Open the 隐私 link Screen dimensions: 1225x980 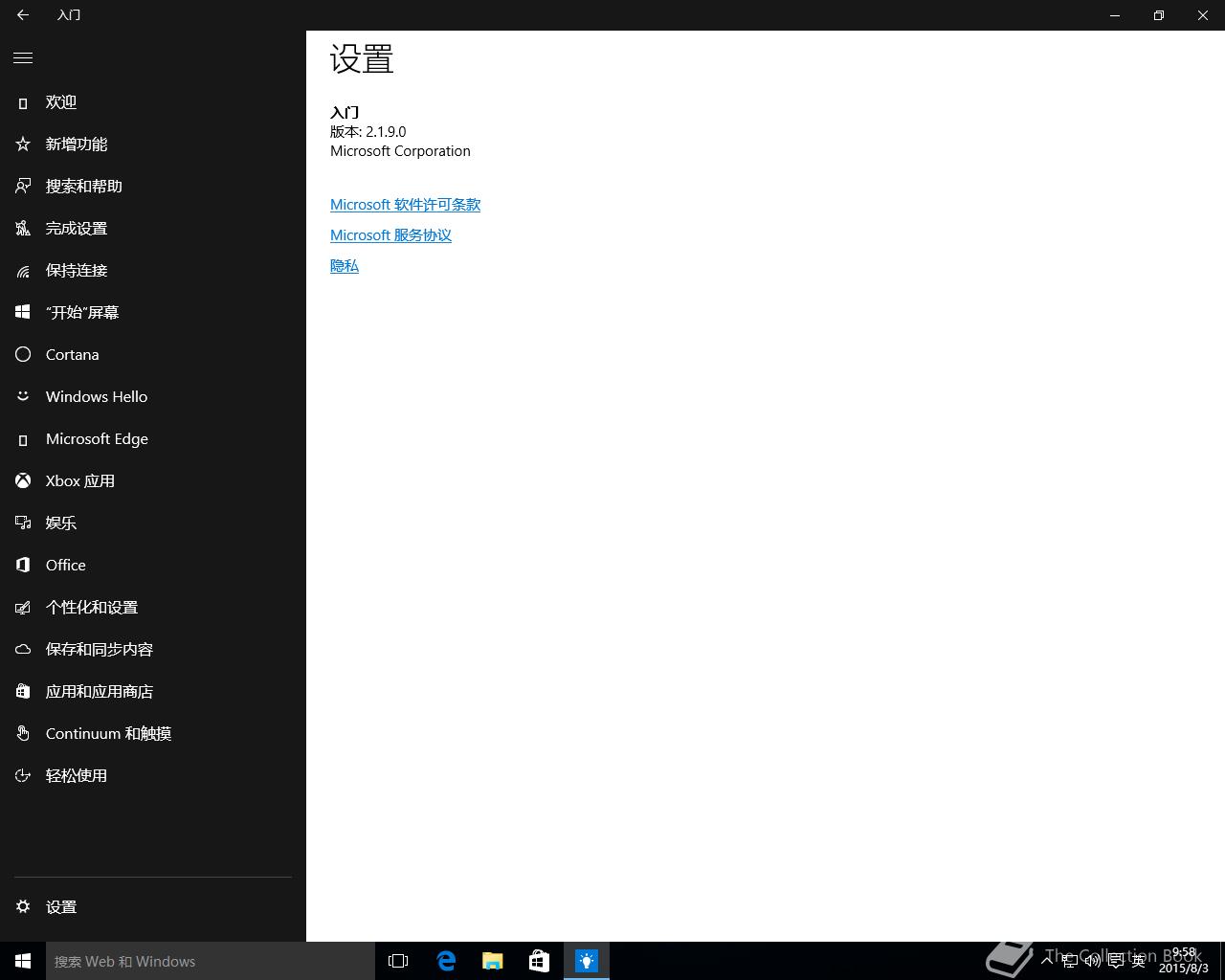tap(345, 266)
